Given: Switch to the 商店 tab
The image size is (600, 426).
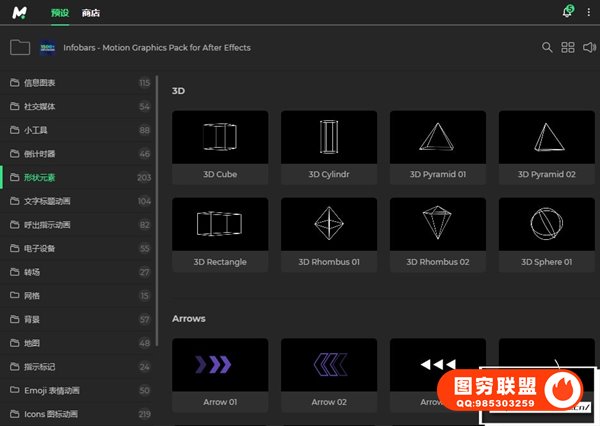Looking at the screenshot, I should tap(91, 13).
